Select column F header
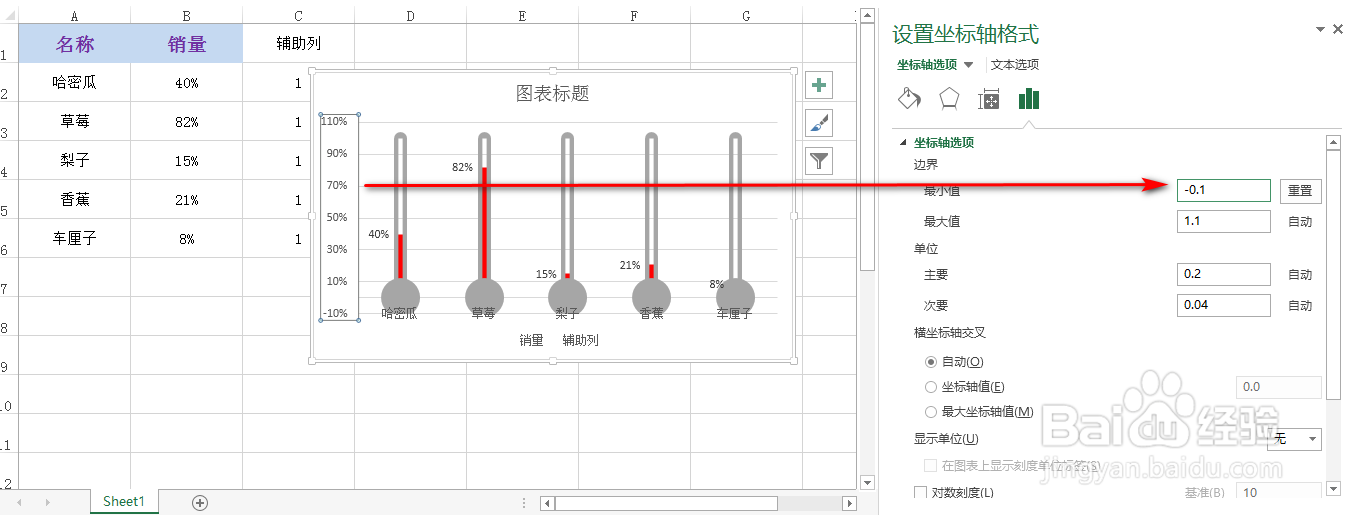Screen dimensions: 1356x515 pyautogui.click(x=634, y=16)
